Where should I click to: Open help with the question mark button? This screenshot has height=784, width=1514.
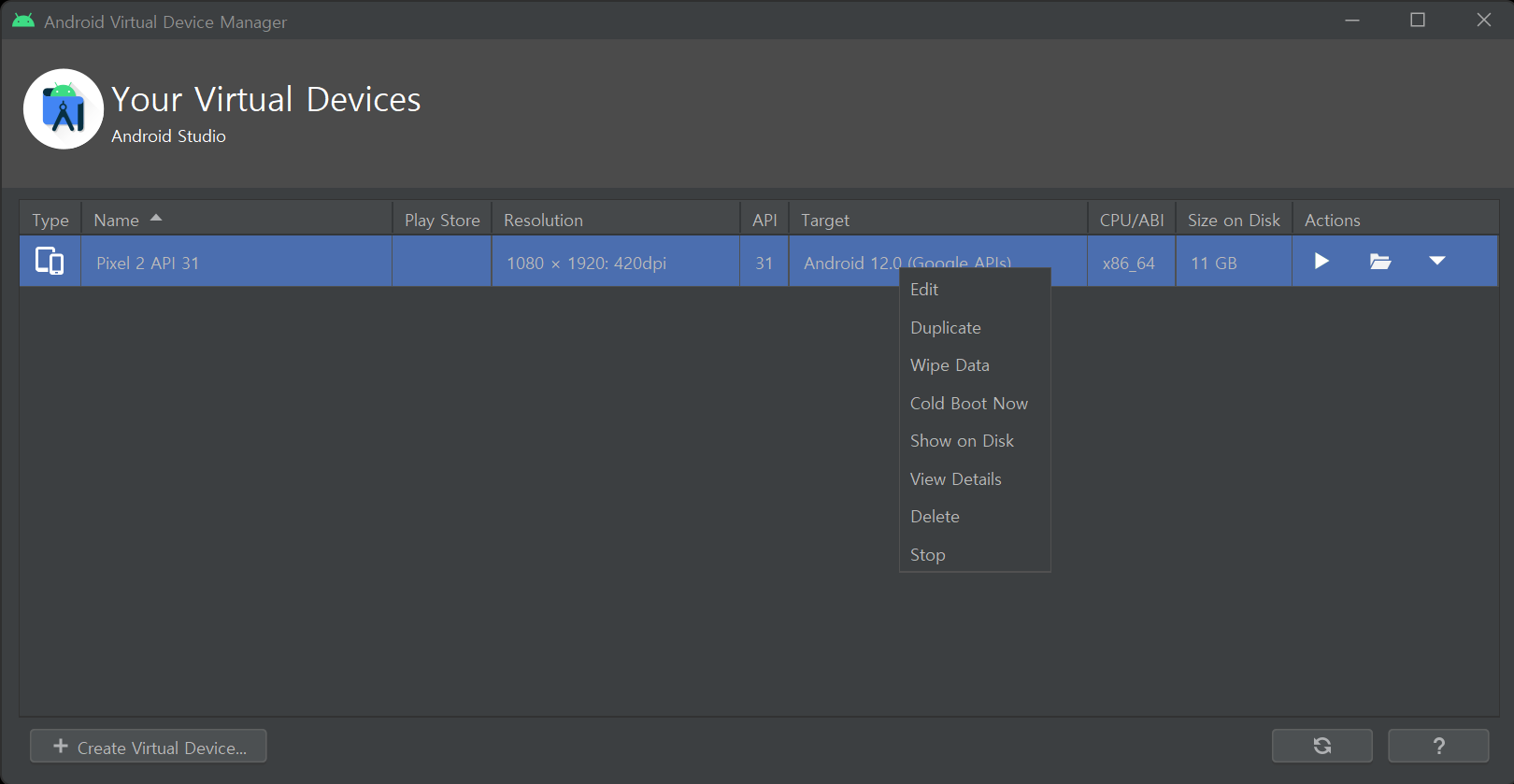coord(1438,746)
